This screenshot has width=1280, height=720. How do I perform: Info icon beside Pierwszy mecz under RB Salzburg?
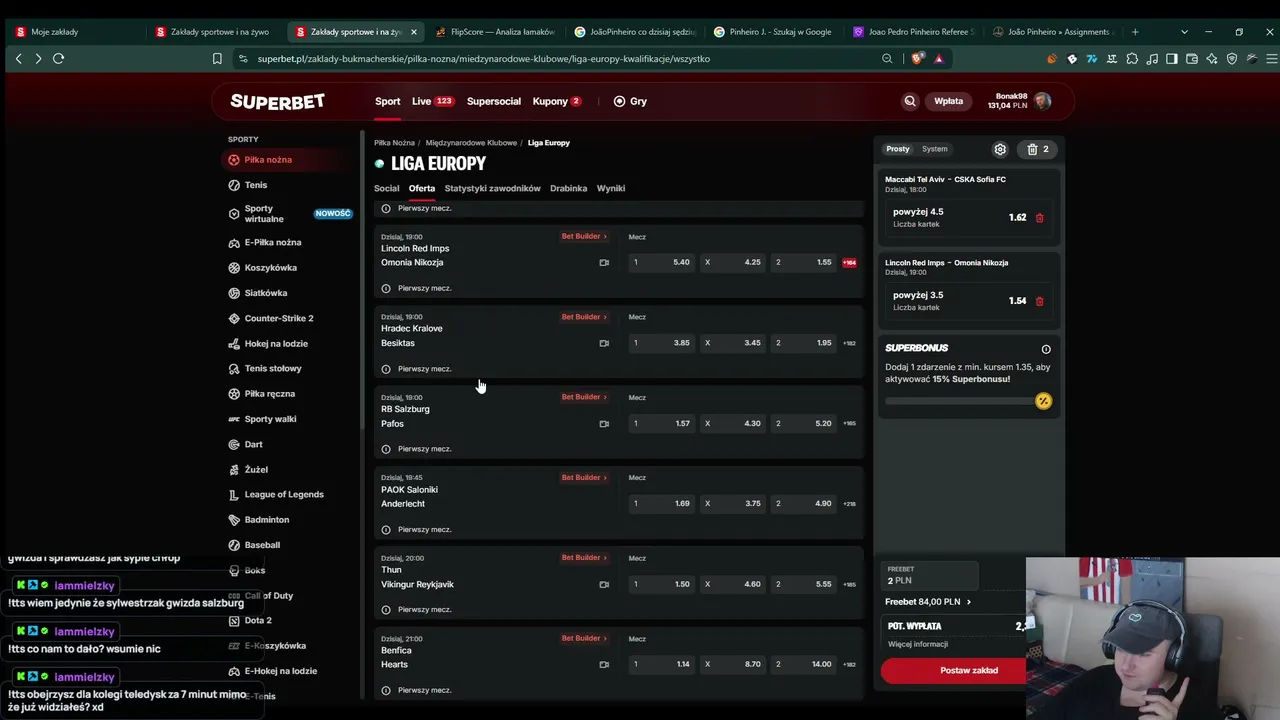coord(386,449)
